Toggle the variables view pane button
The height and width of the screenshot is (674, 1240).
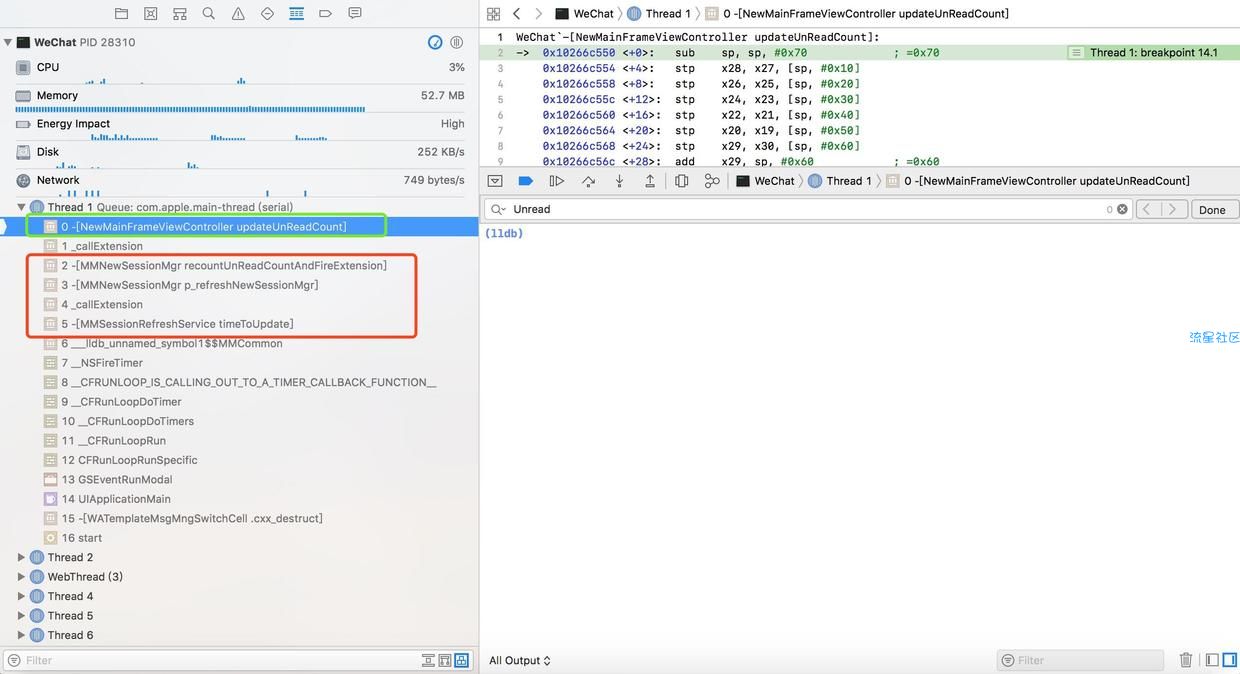coord(1212,660)
